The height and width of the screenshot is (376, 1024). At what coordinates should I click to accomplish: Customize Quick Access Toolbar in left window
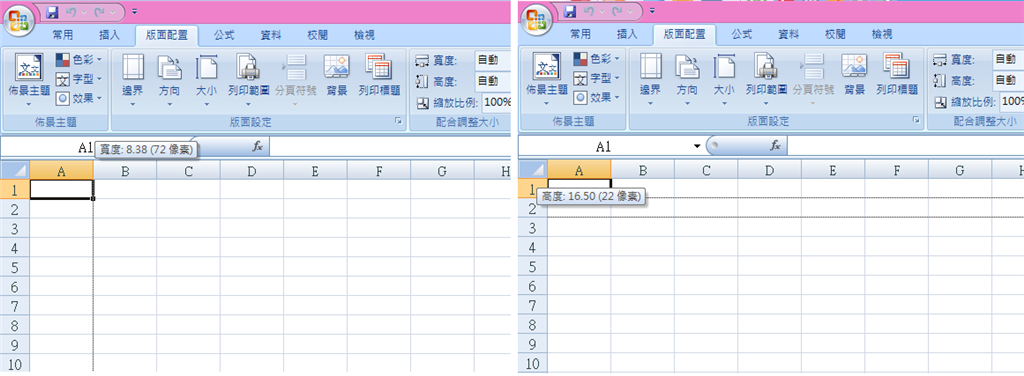point(134,11)
